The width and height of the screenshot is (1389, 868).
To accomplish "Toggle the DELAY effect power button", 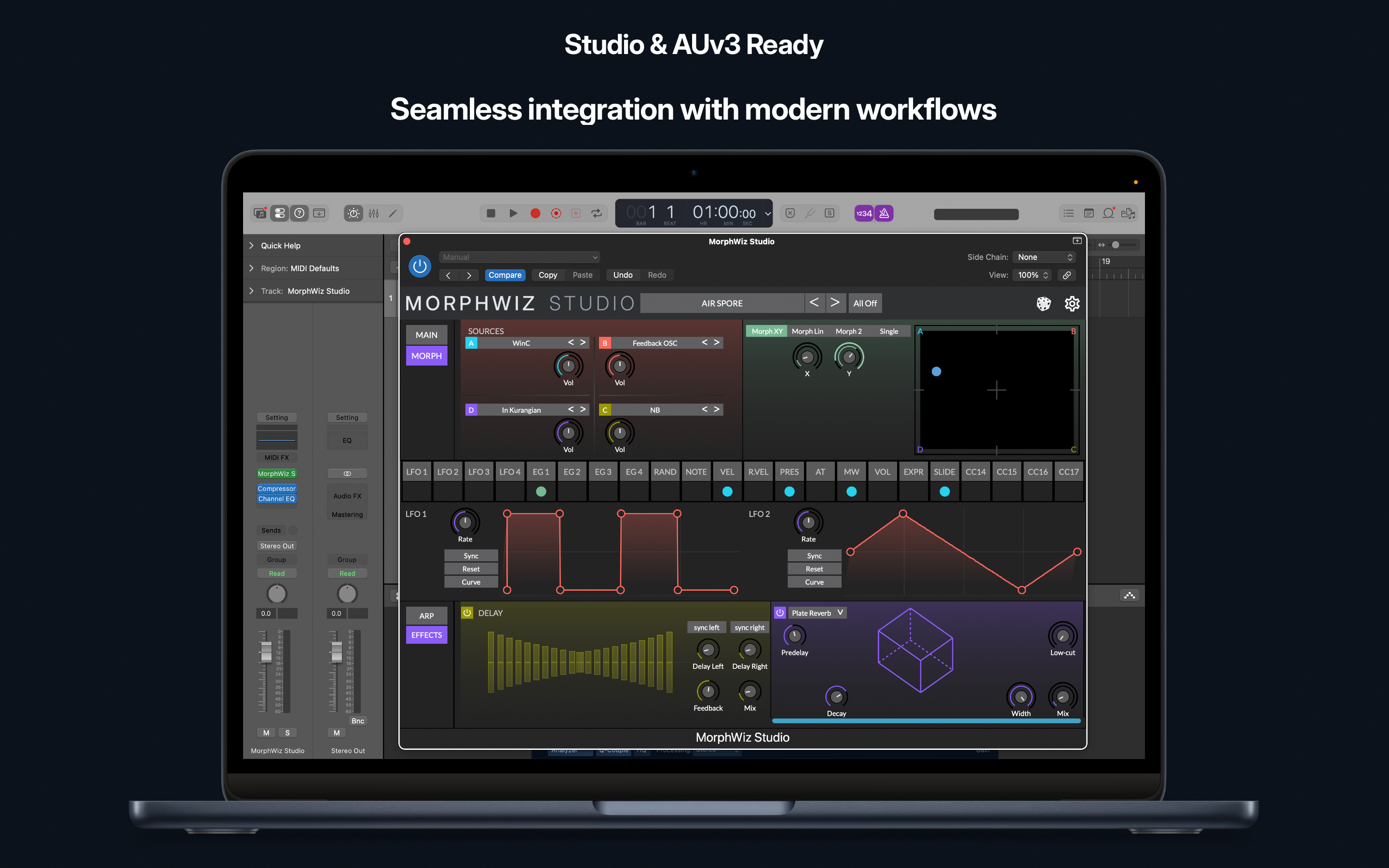I will [467, 612].
